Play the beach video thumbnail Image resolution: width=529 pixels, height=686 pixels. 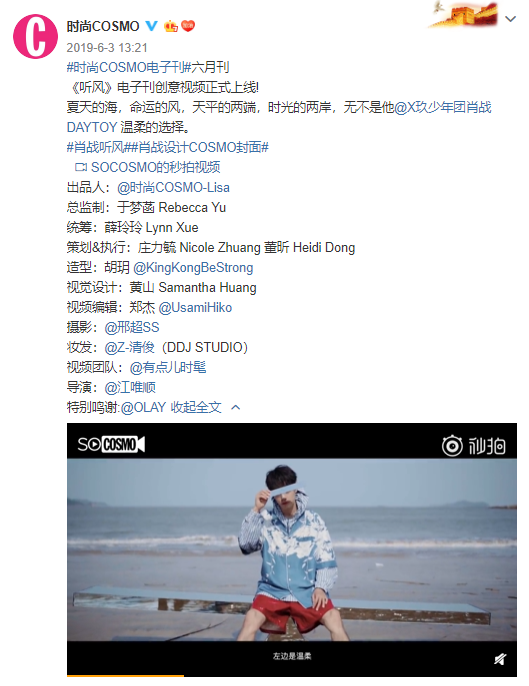pos(292,550)
